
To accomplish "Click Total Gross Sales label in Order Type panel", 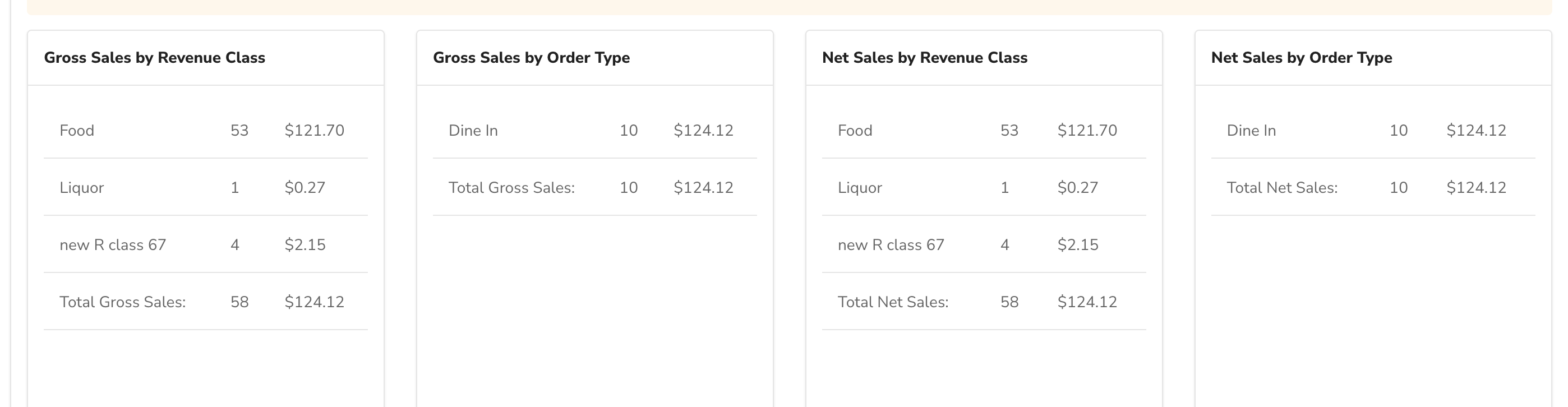I will (x=511, y=188).
